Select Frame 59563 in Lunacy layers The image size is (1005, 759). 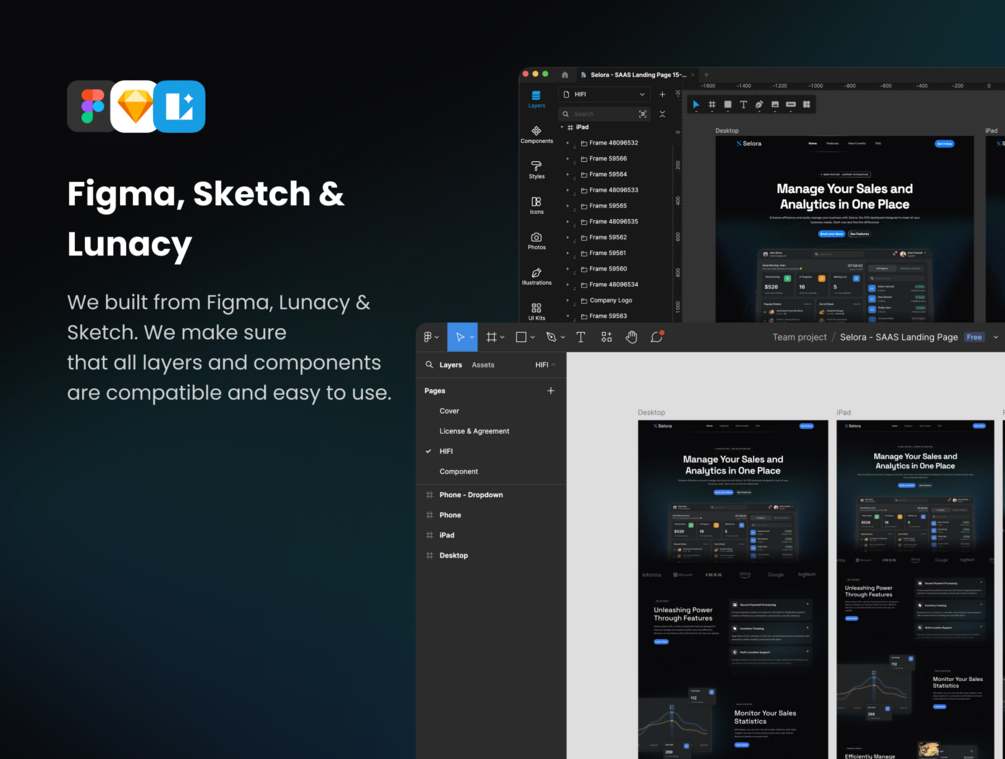pos(608,316)
